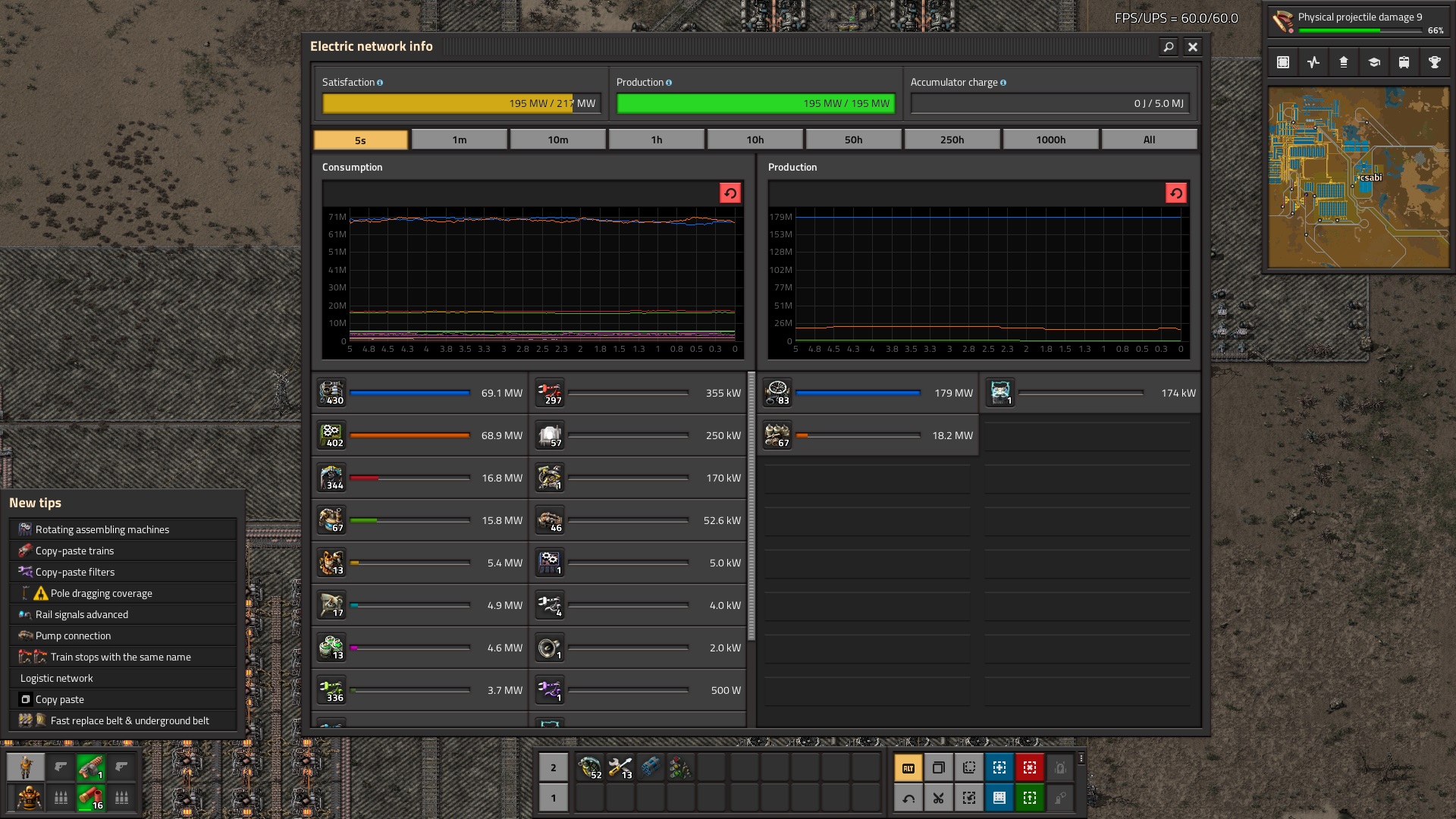This screenshot has width=1456, height=819.
Task: Reset the Consumption graph selection
Action: [x=730, y=193]
